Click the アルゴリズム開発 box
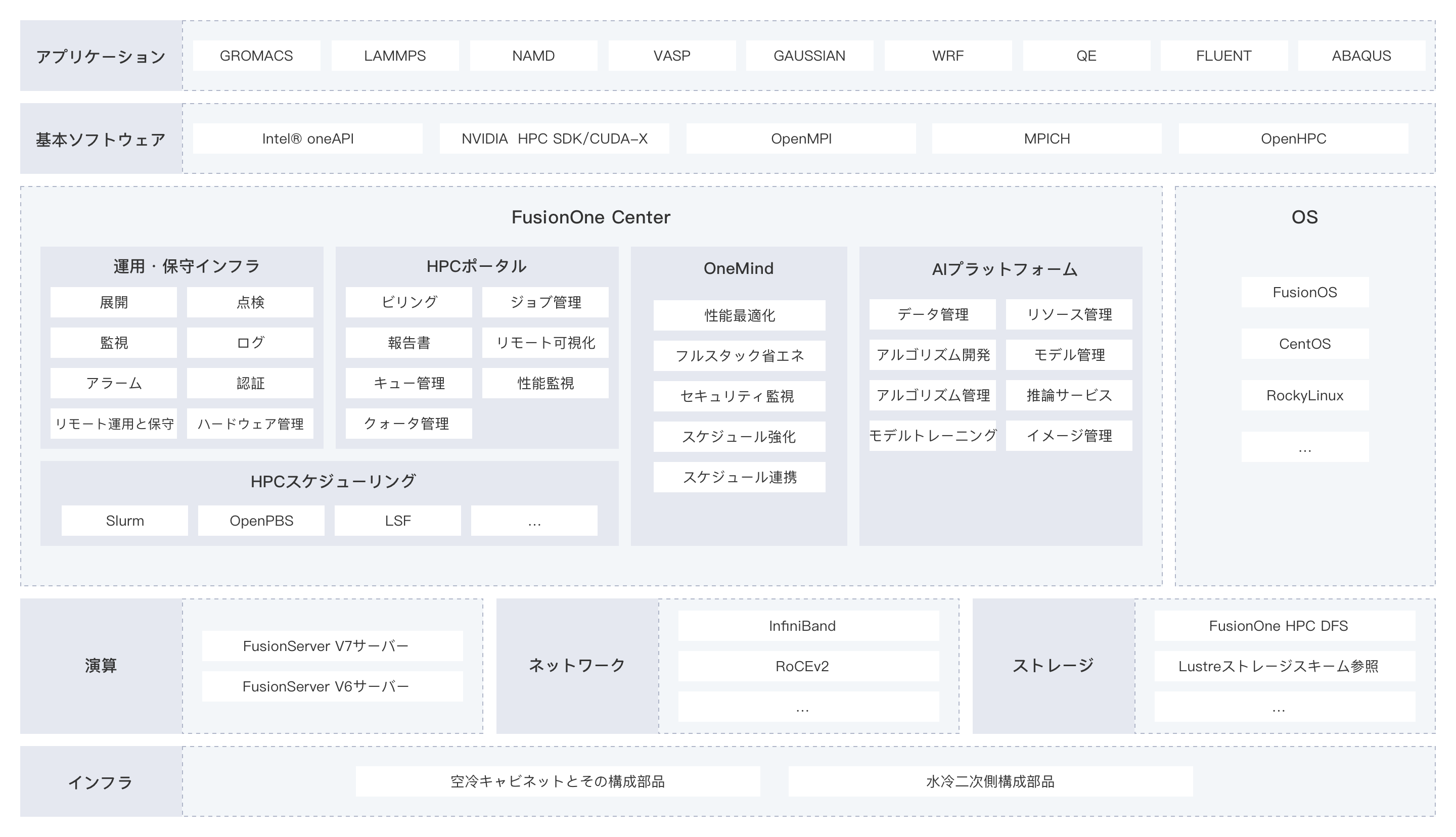Viewport: 1456px width, 837px height. tap(932, 355)
